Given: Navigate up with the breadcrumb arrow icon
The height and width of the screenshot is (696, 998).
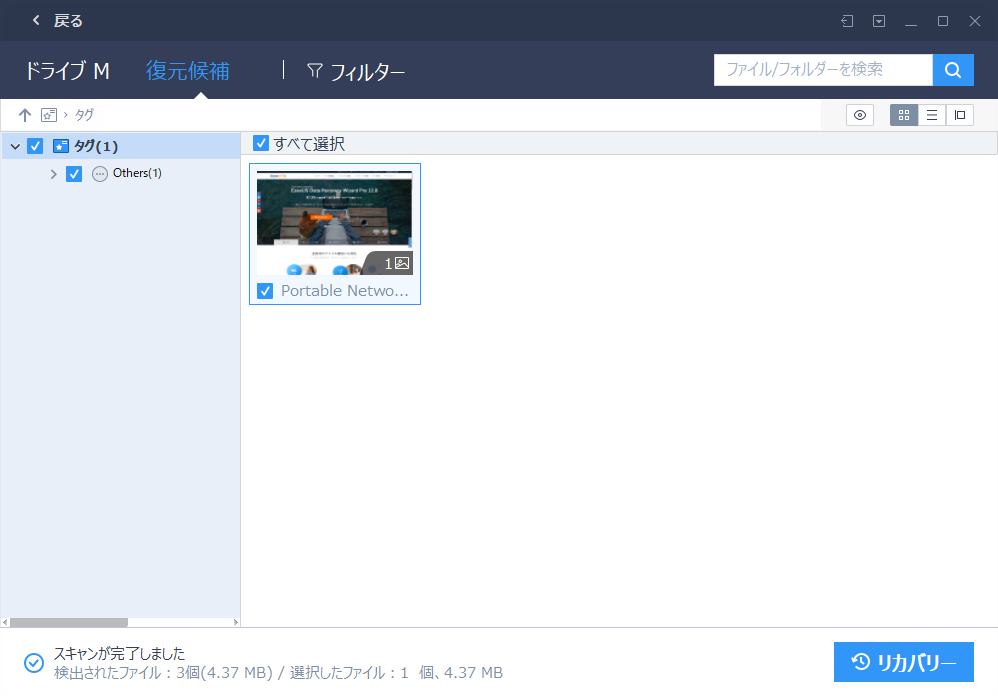Looking at the screenshot, I should click(x=24, y=114).
